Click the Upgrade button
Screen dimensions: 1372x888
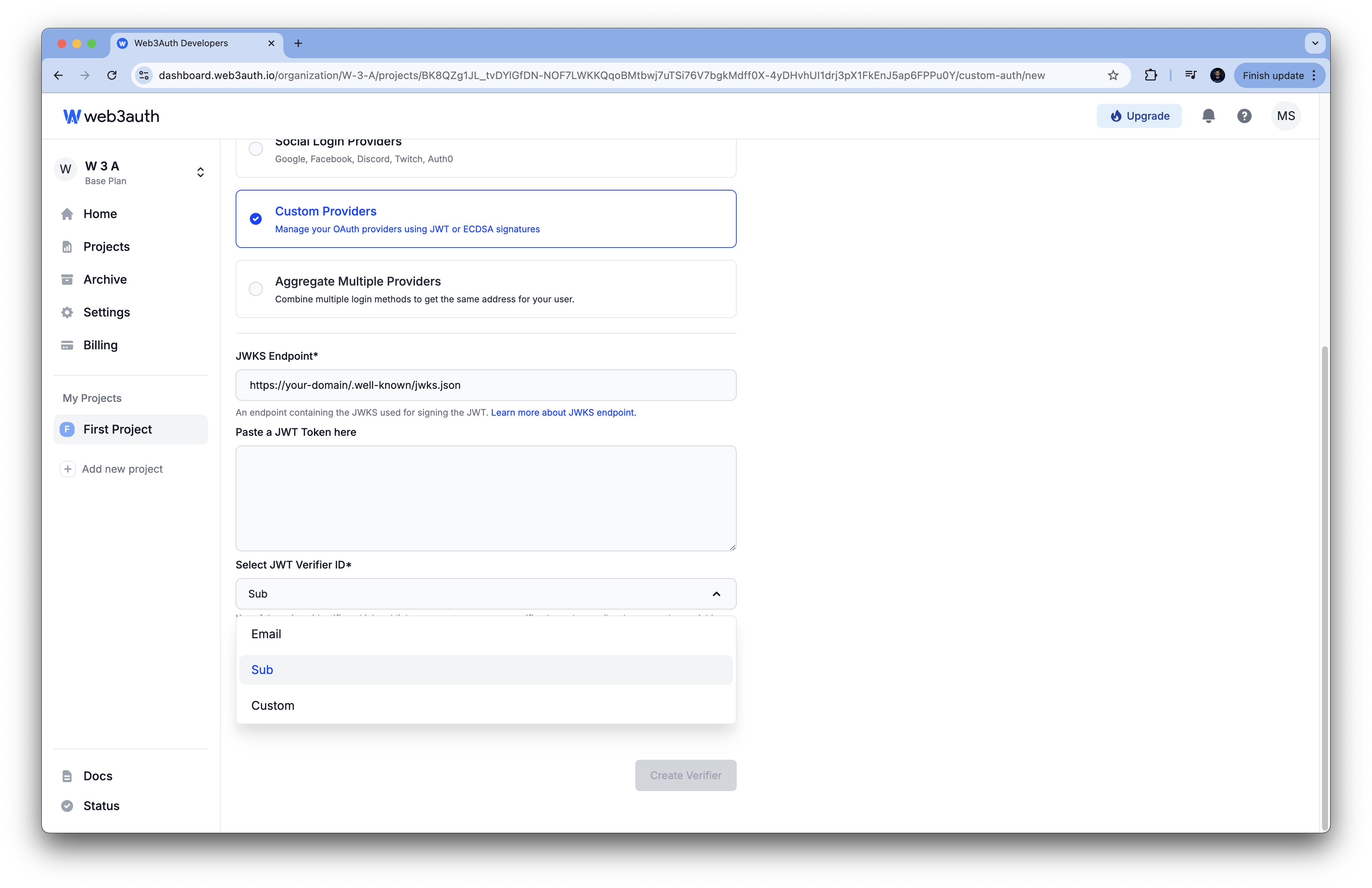coord(1139,116)
